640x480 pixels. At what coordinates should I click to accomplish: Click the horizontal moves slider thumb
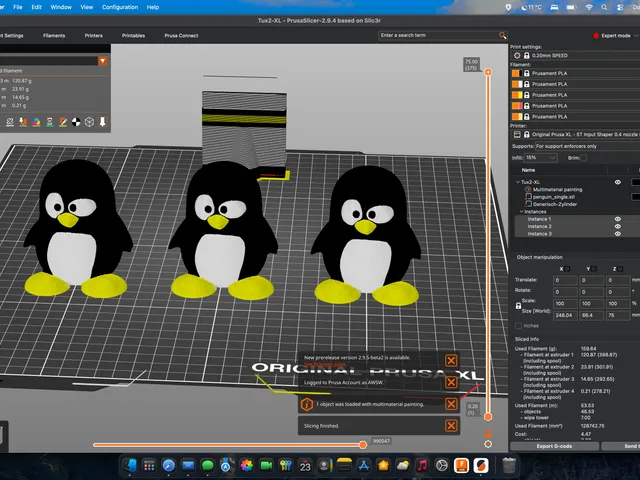(x=362, y=445)
